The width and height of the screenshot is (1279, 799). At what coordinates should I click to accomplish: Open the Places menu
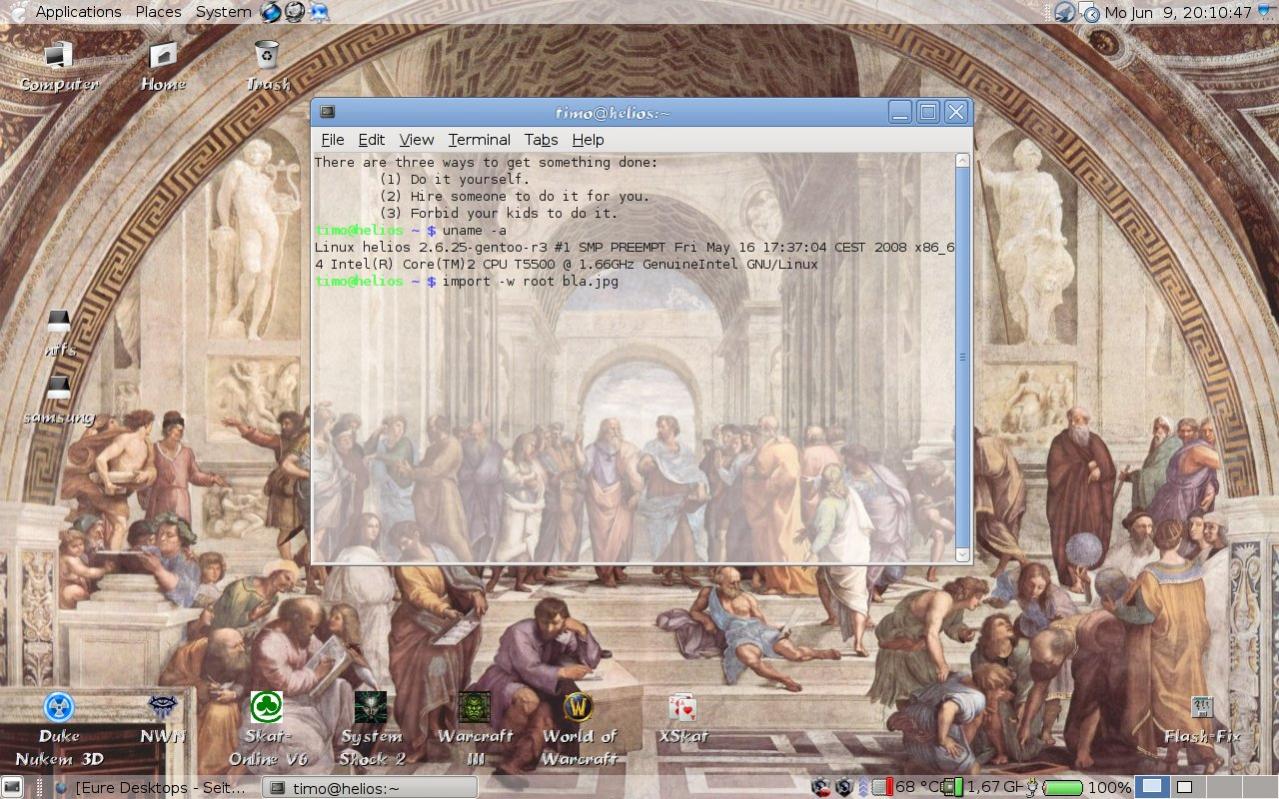(158, 12)
